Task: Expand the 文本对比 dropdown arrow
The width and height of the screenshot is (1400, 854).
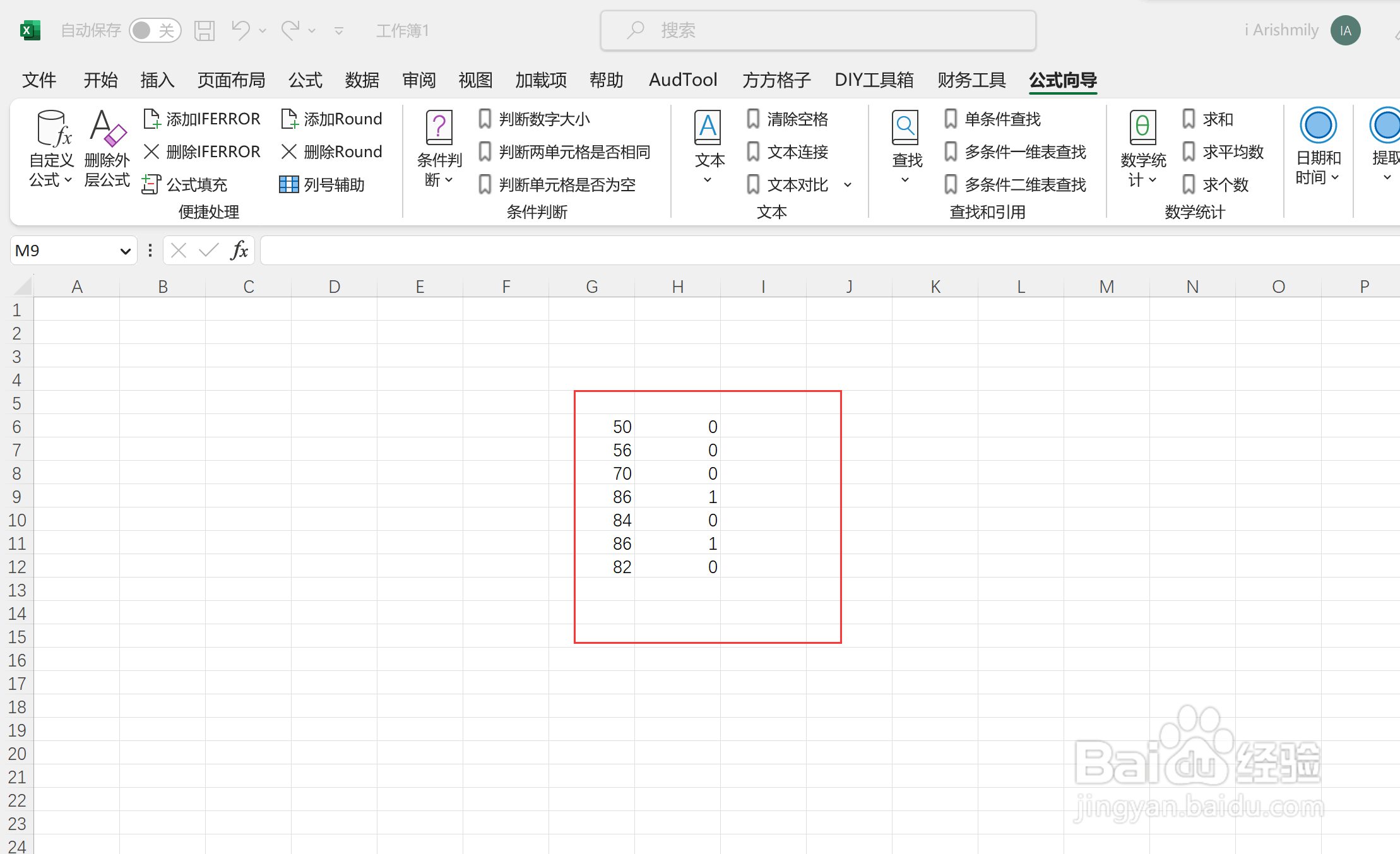Action: [x=848, y=184]
